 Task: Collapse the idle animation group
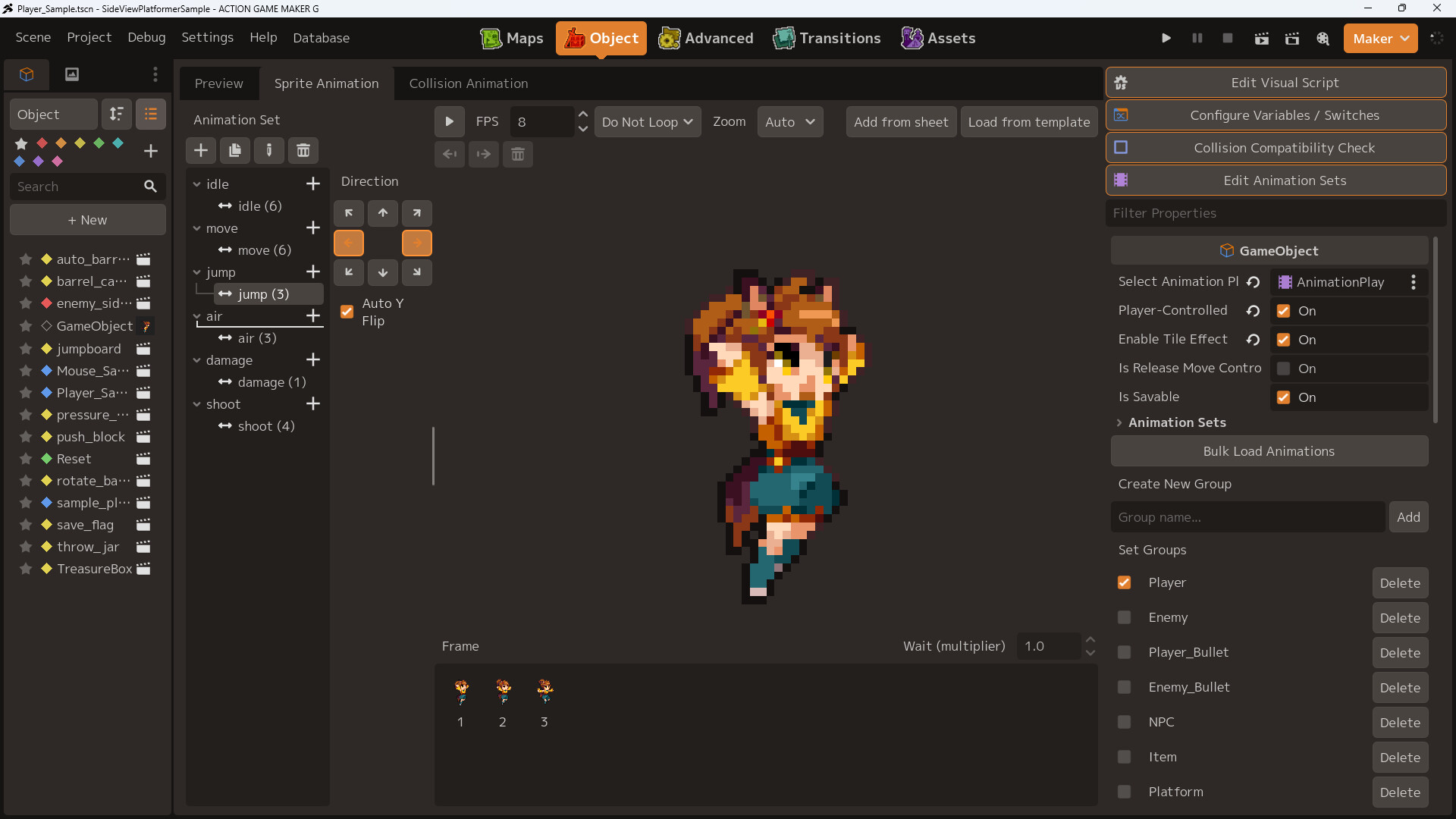click(x=196, y=184)
